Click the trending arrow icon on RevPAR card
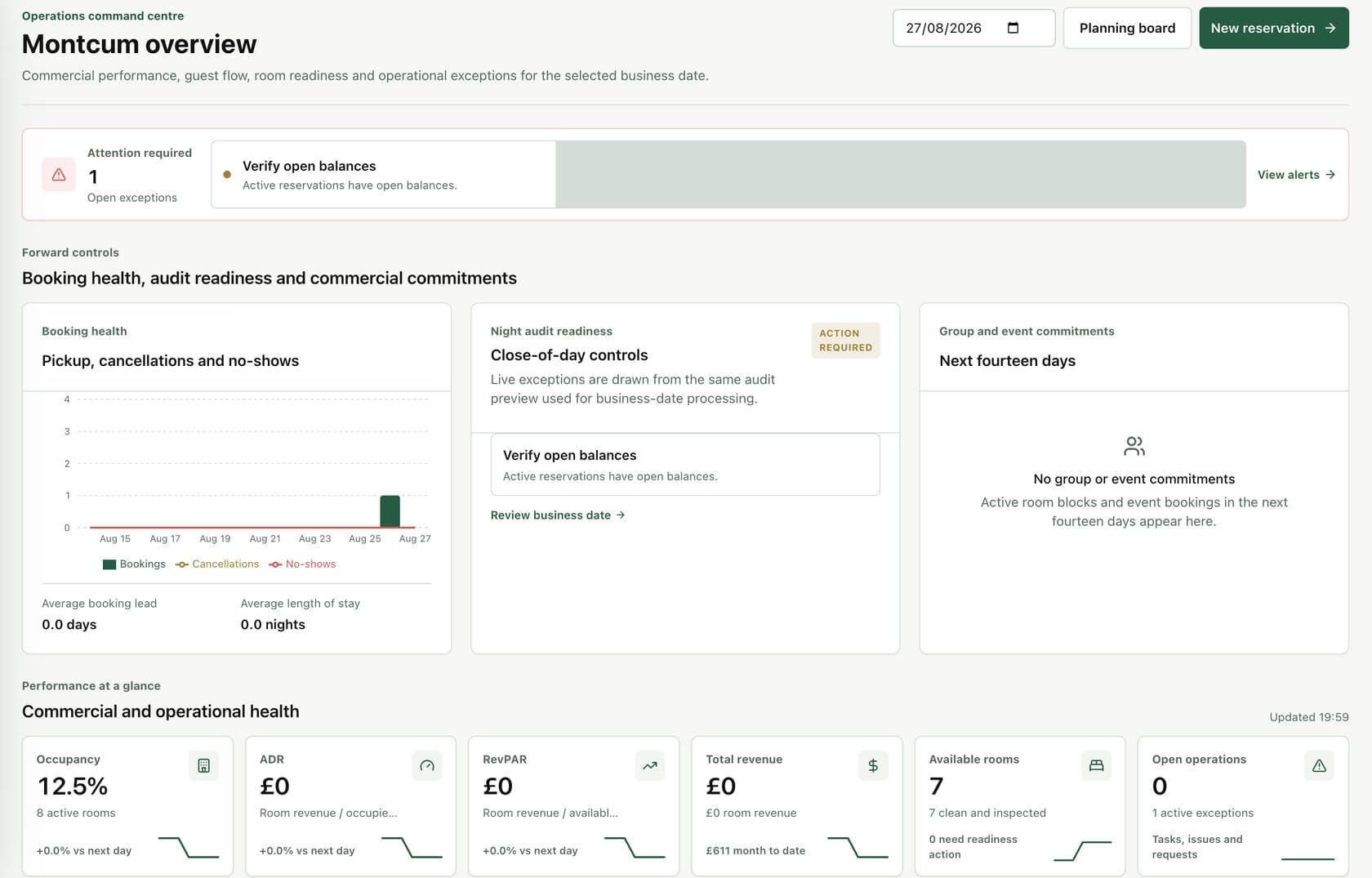The image size is (1372, 878). click(650, 765)
